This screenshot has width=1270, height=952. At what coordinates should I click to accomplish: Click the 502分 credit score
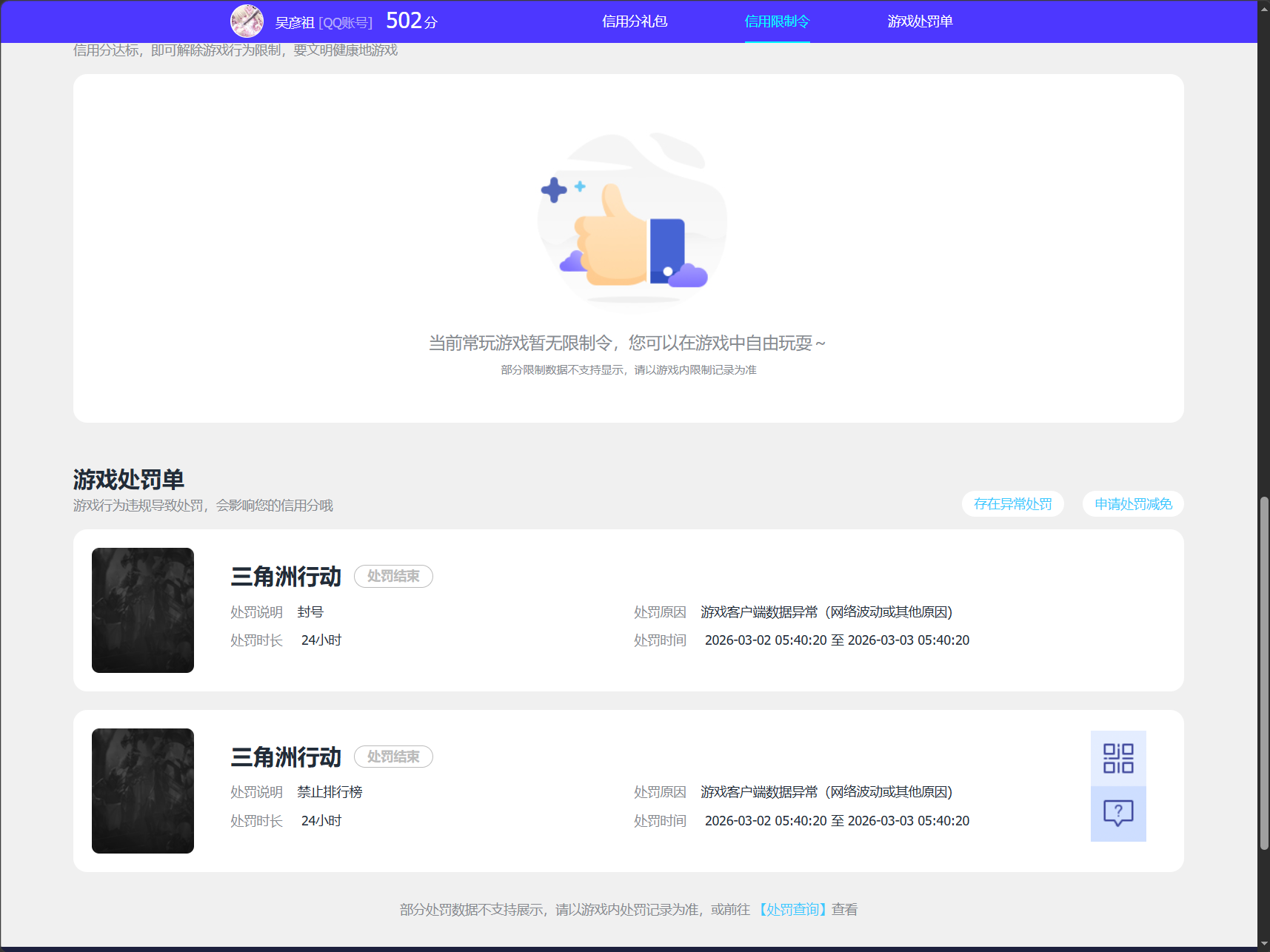click(412, 21)
